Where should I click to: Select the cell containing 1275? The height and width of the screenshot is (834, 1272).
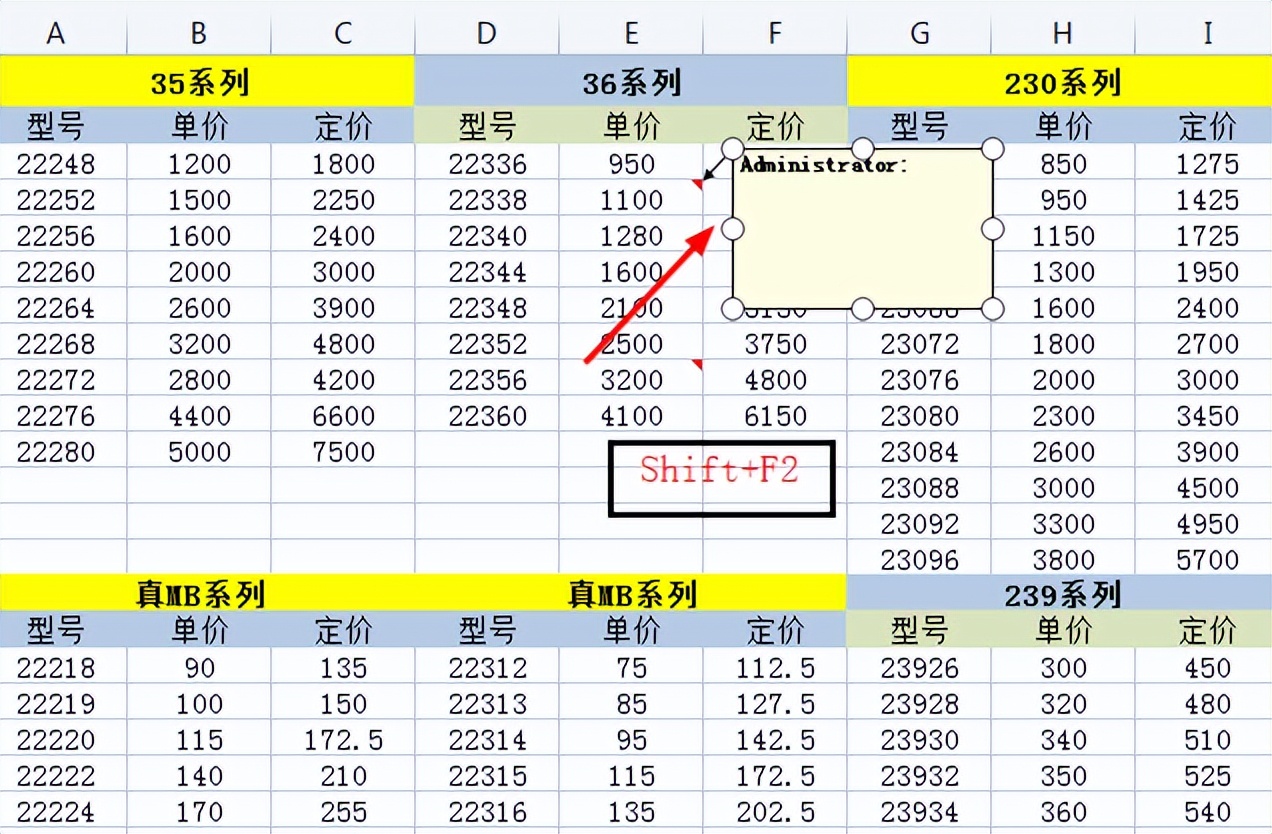coord(1206,163)
